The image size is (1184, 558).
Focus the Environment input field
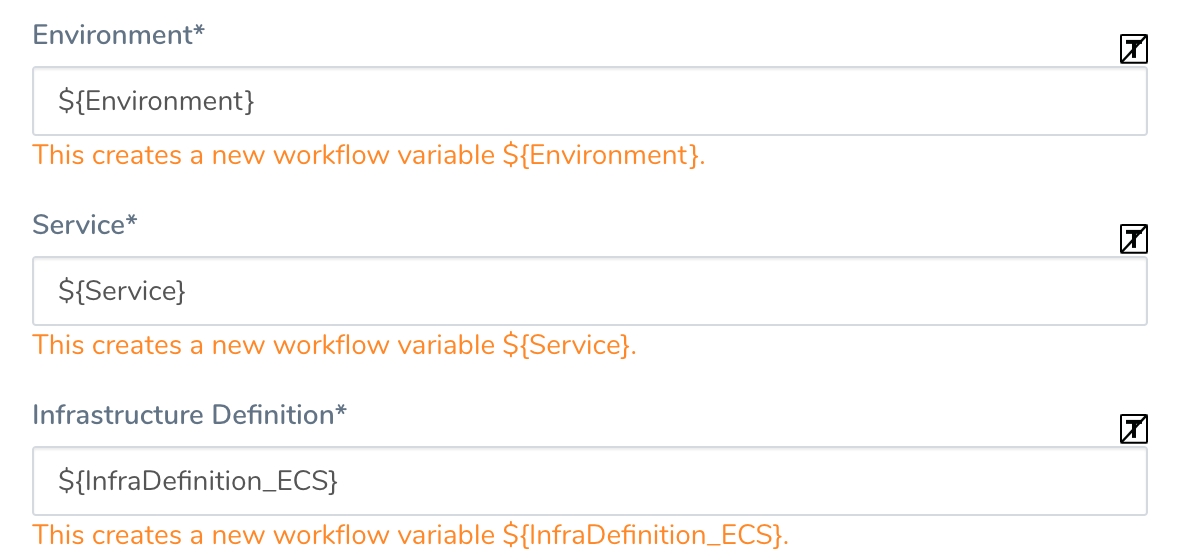[x=590, y=101]
